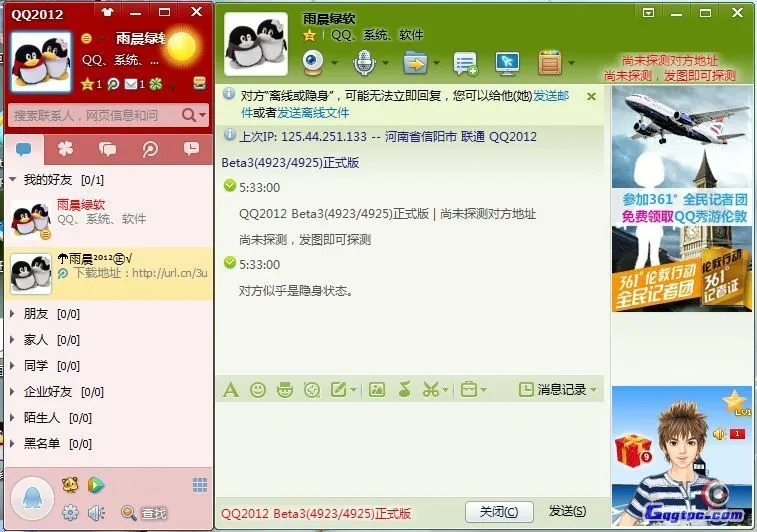Open dropdown arrow beside 消息记录
The width and height of the screenshot is (757, 532).
point(593,390)
